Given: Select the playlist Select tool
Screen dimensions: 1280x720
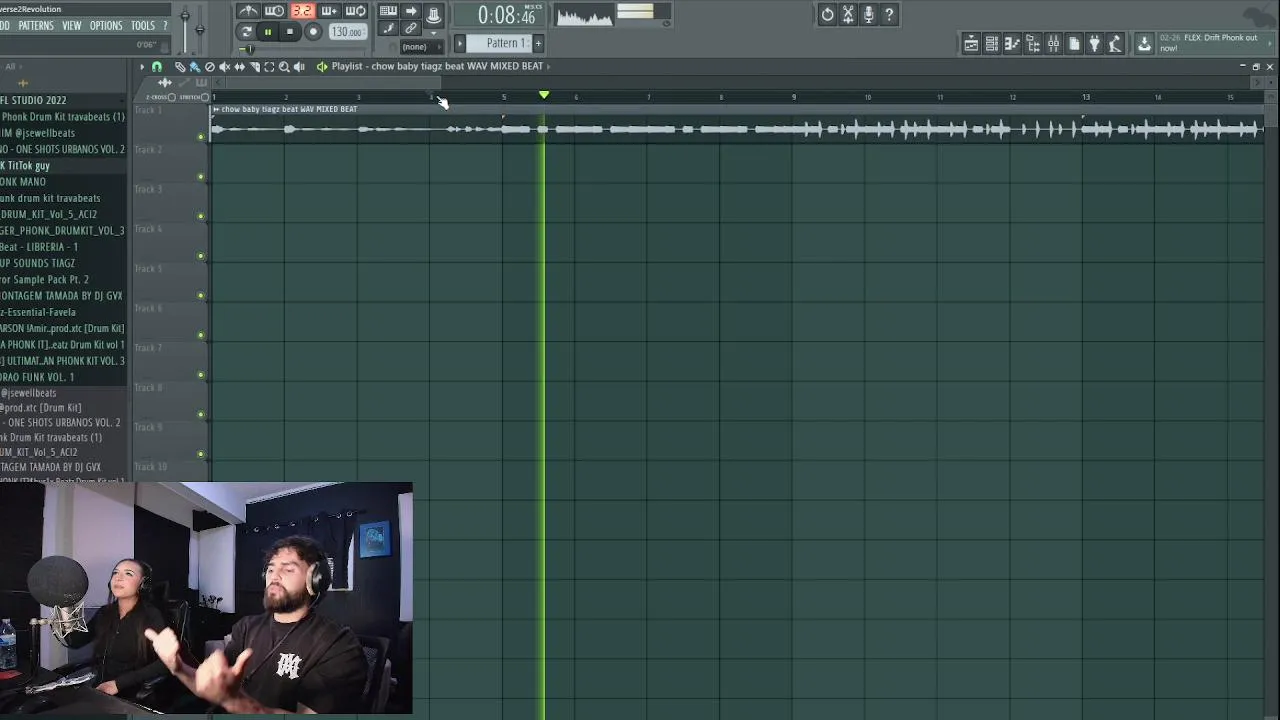Looking at the screenshot, I should [269, 67].
